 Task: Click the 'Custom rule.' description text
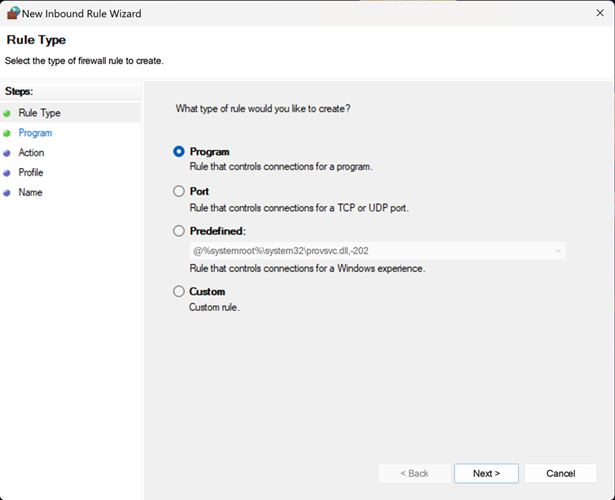coord(214,307)
